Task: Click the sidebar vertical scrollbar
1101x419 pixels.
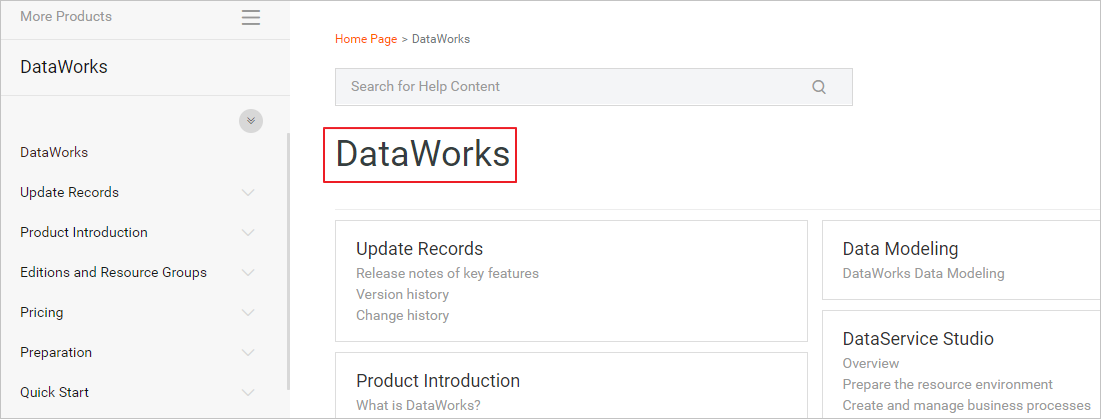Action: 288,261
